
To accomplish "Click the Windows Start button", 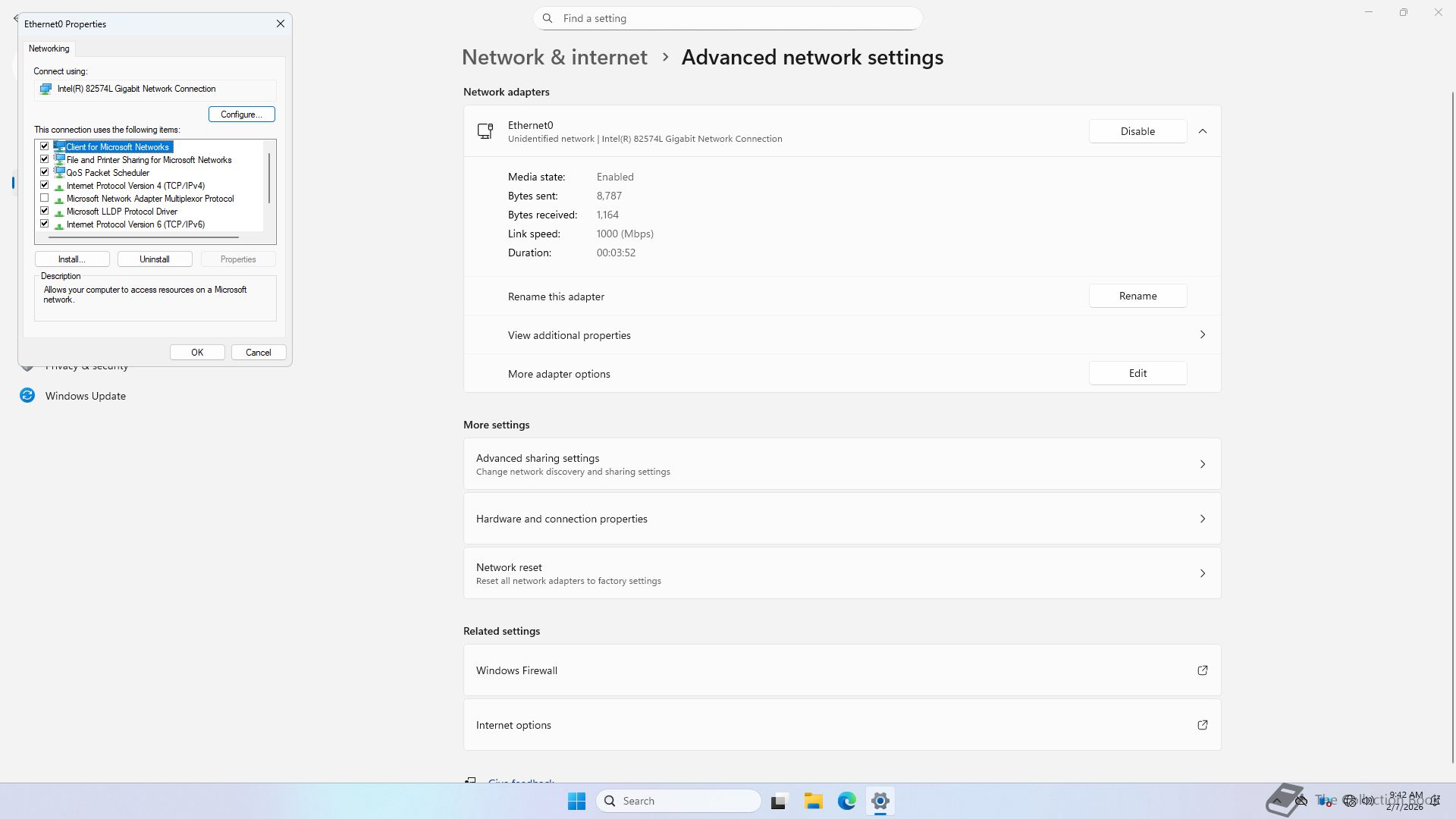I will [576, 801].
